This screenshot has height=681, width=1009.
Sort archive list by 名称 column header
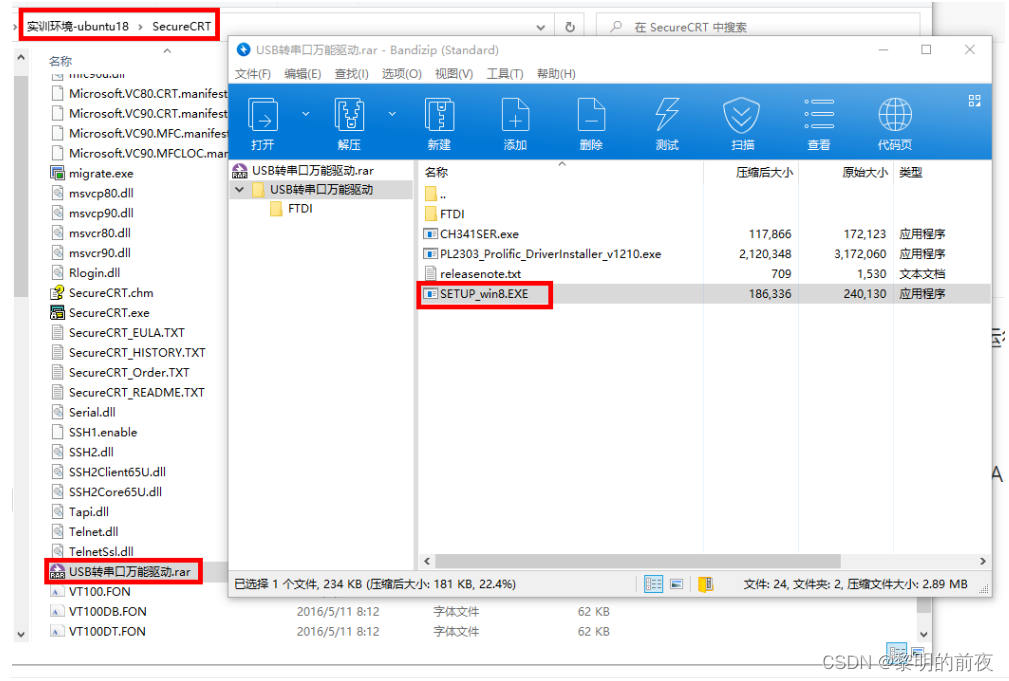pyautogui.click(x=436, y=173)
